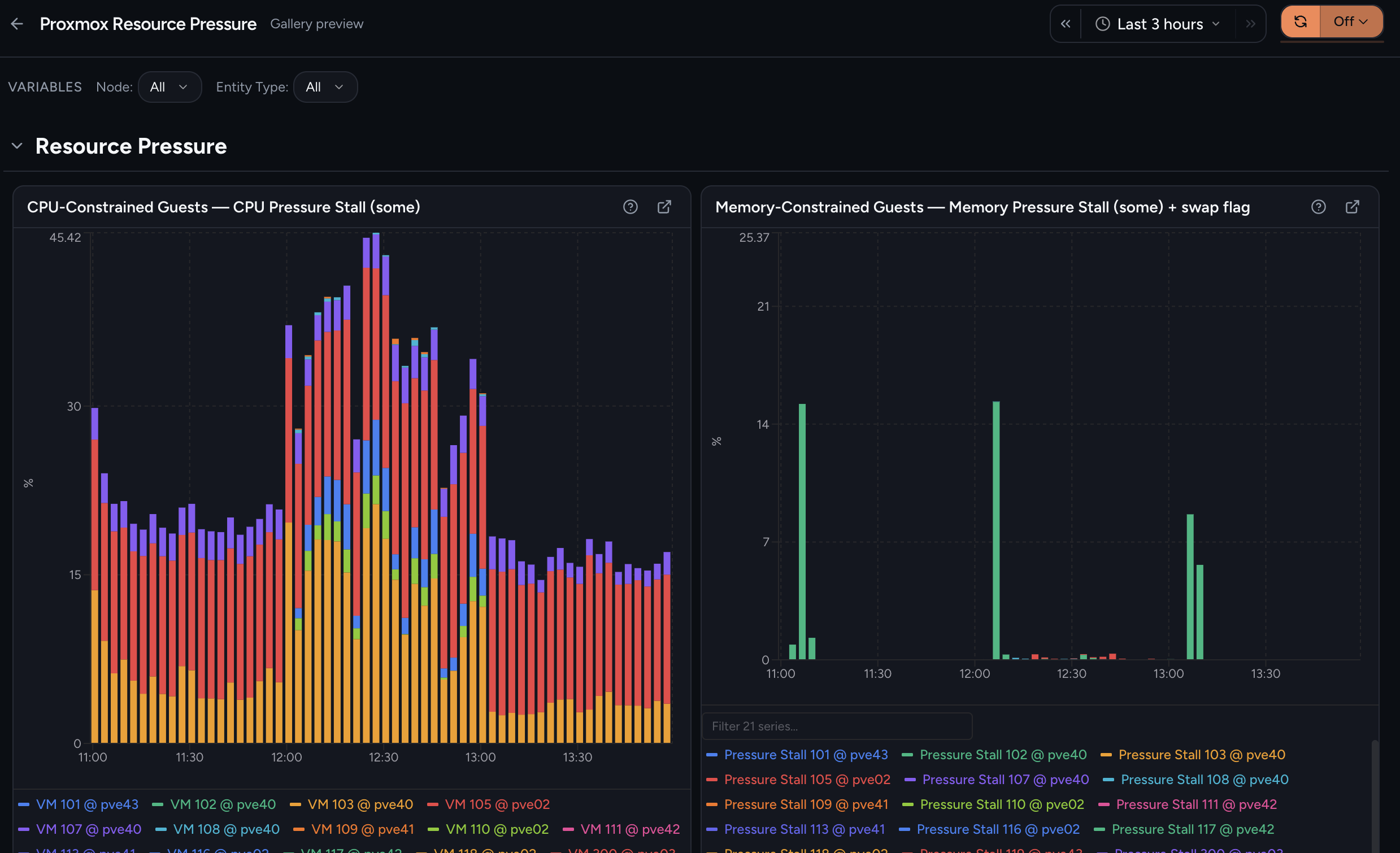Open the Entity Type variable dropdown
This screenshot has width=1400, height=853.
(x=325, y=87)
